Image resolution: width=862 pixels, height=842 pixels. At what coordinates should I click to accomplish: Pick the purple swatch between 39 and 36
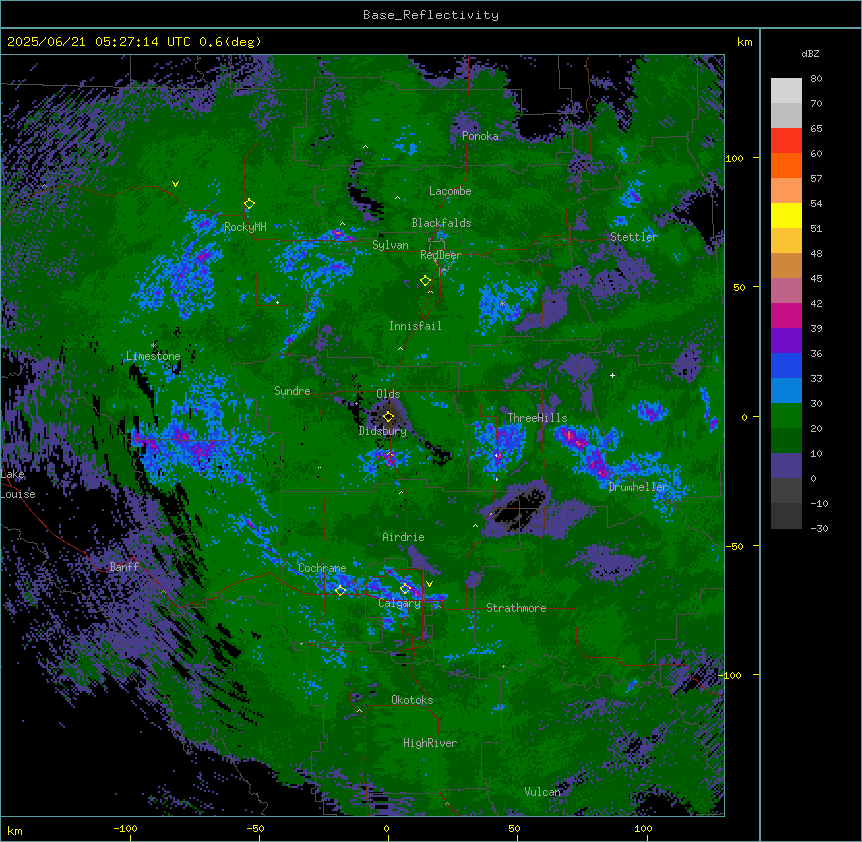tap(786, 341)
